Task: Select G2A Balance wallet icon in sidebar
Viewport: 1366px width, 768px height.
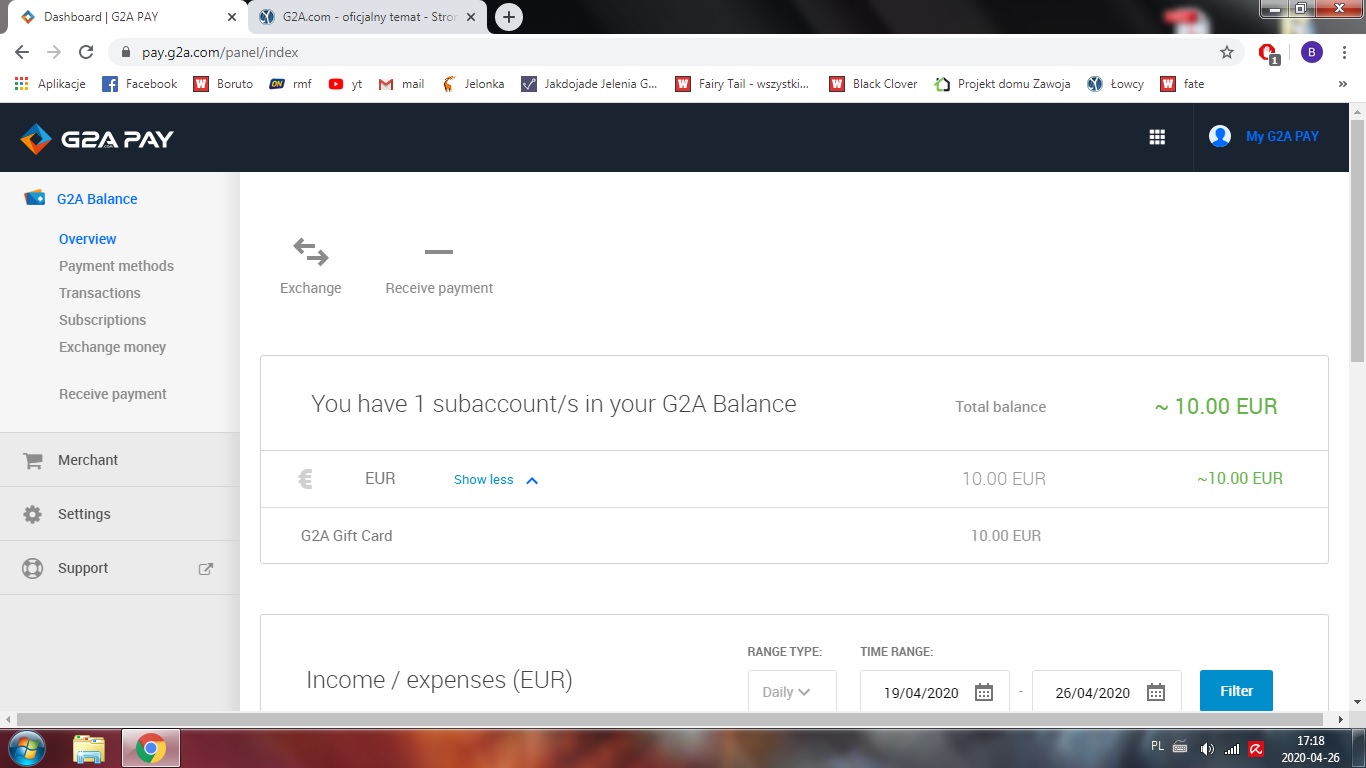Action: click(35, 198)
